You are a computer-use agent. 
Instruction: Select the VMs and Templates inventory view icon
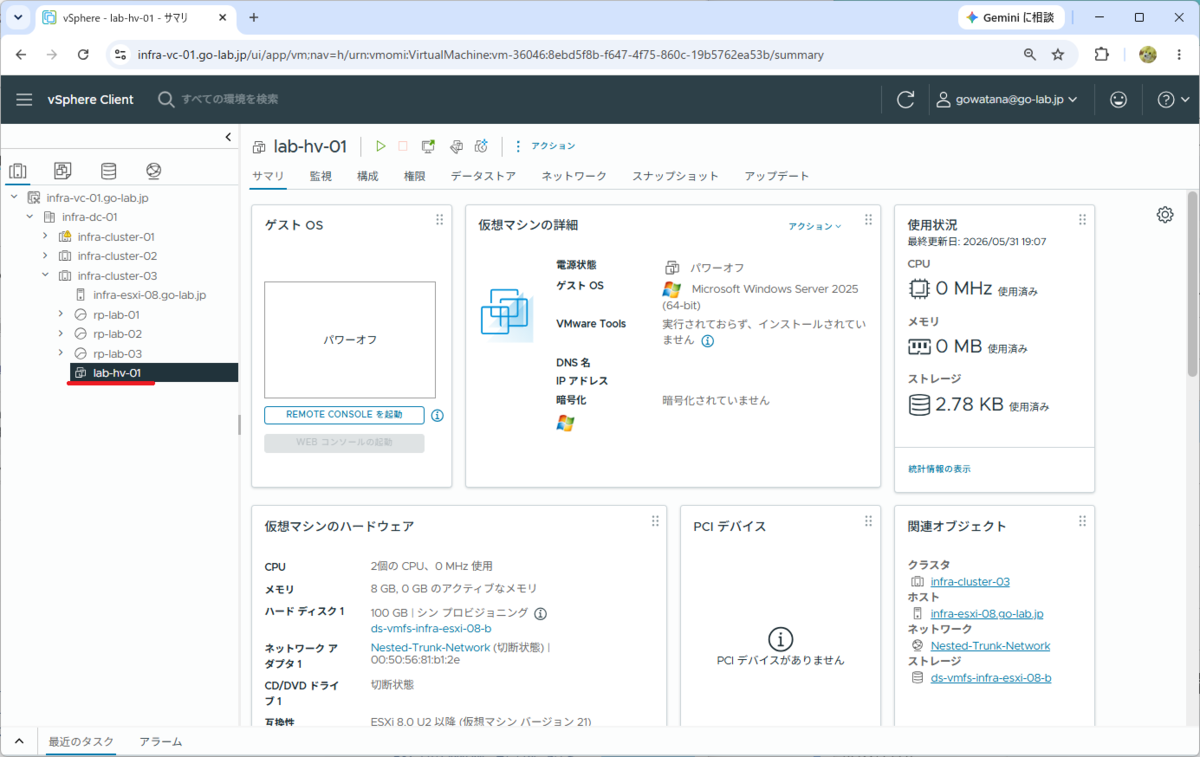click(63, 171)
